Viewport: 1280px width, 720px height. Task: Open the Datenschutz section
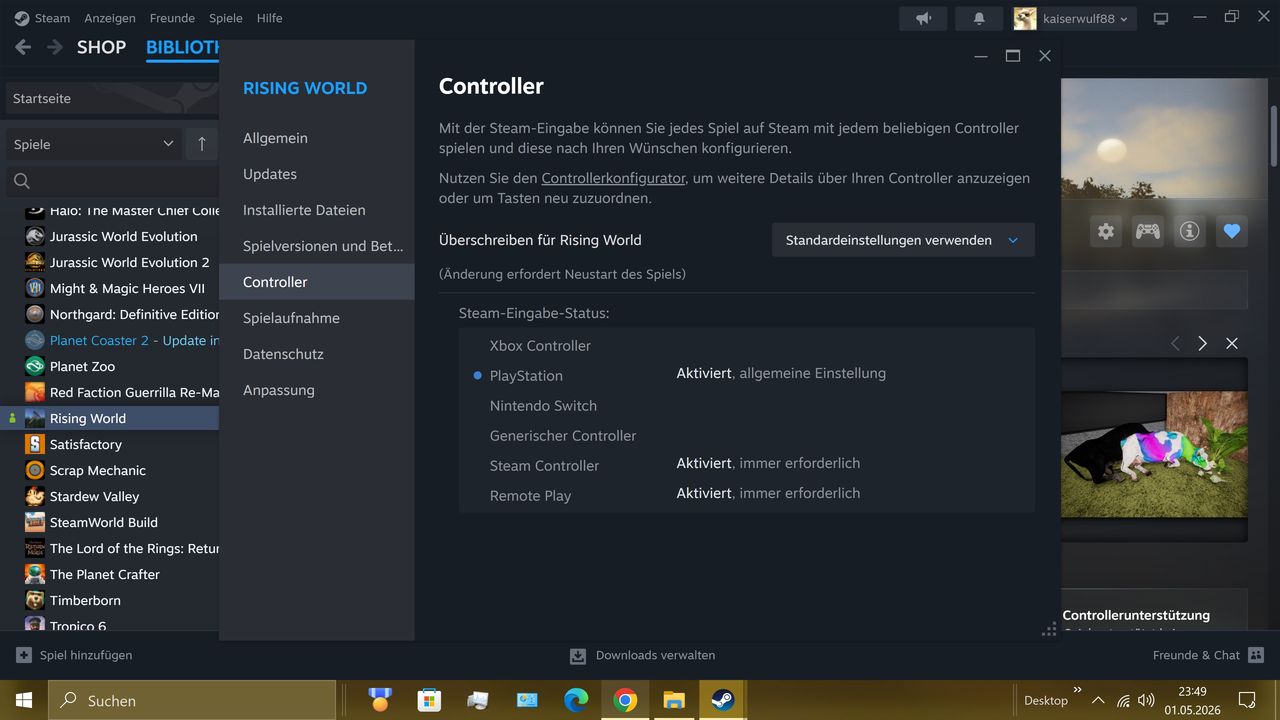click(x=316, y=354)
